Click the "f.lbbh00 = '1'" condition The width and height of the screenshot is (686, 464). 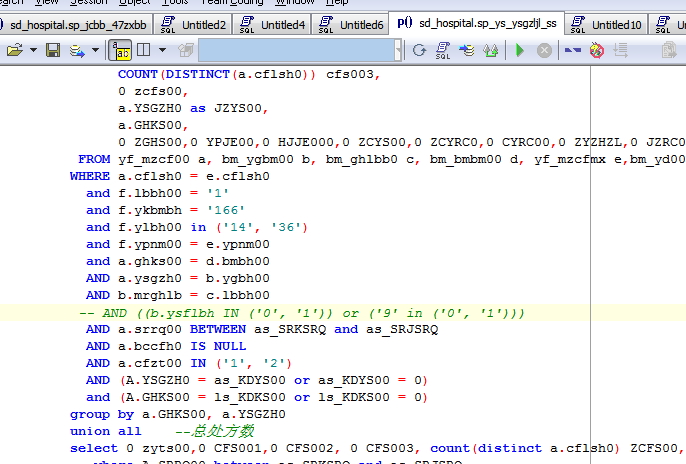[173, 193]
